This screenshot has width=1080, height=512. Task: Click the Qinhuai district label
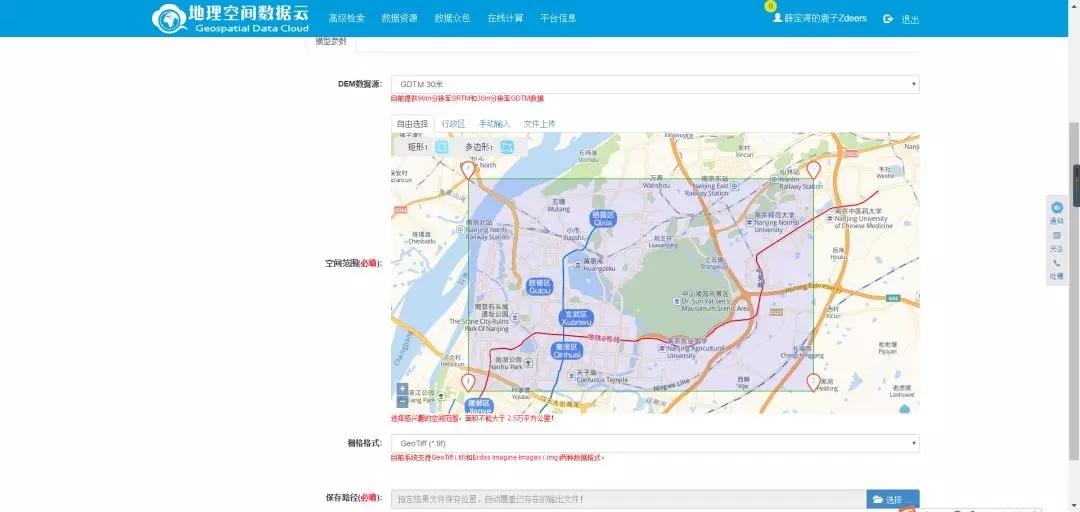pos(567,351)
